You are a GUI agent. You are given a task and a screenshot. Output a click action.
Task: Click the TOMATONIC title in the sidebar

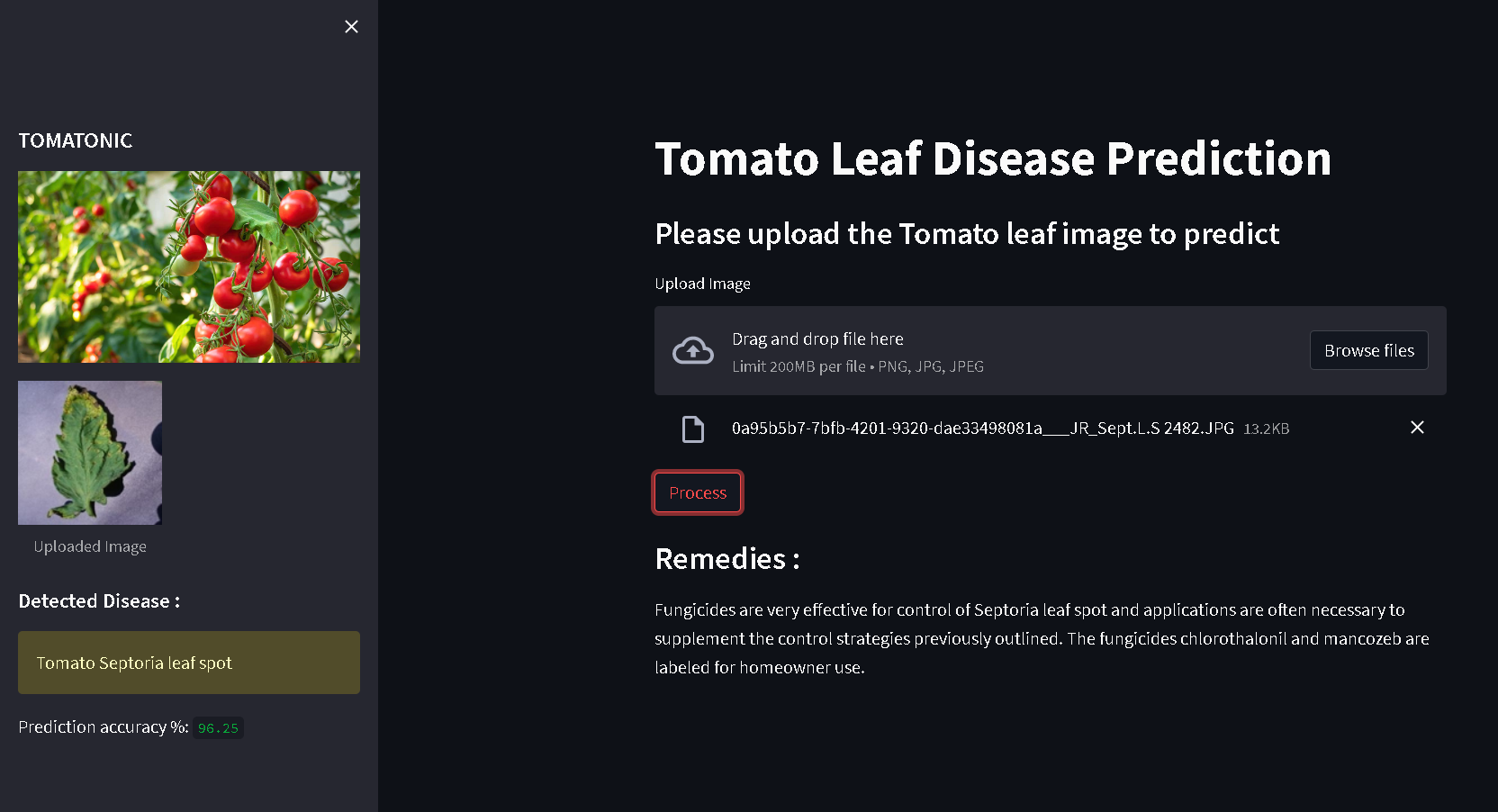[x=75, y=140]
